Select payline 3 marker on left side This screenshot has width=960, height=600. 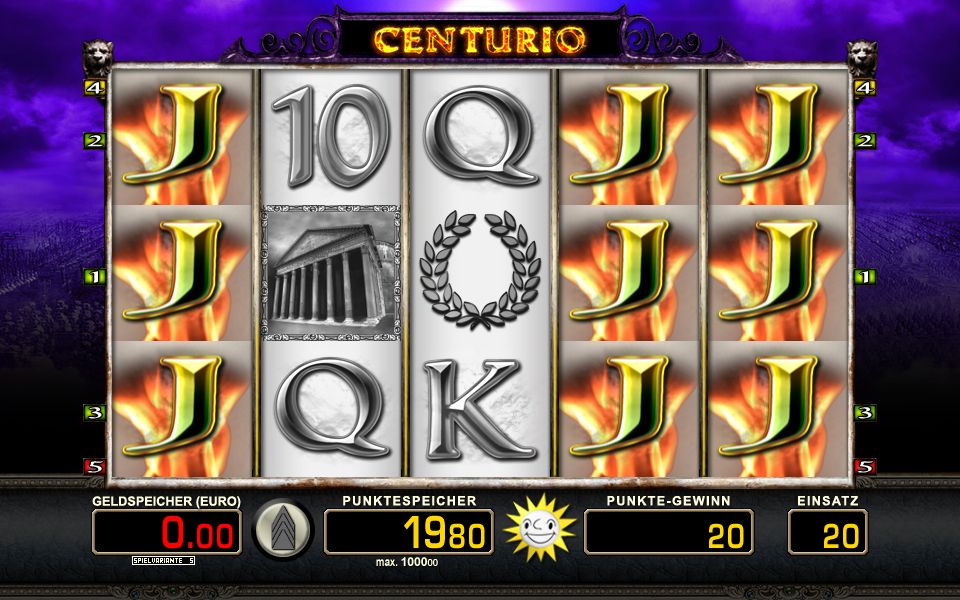[x=94, y=413]
